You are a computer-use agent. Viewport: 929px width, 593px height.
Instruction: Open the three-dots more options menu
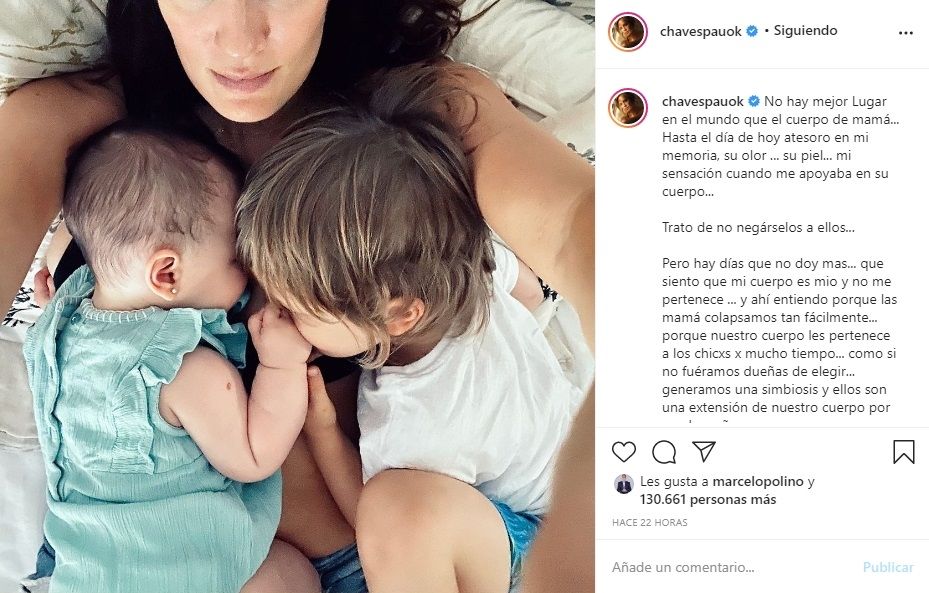coord(906,33)
